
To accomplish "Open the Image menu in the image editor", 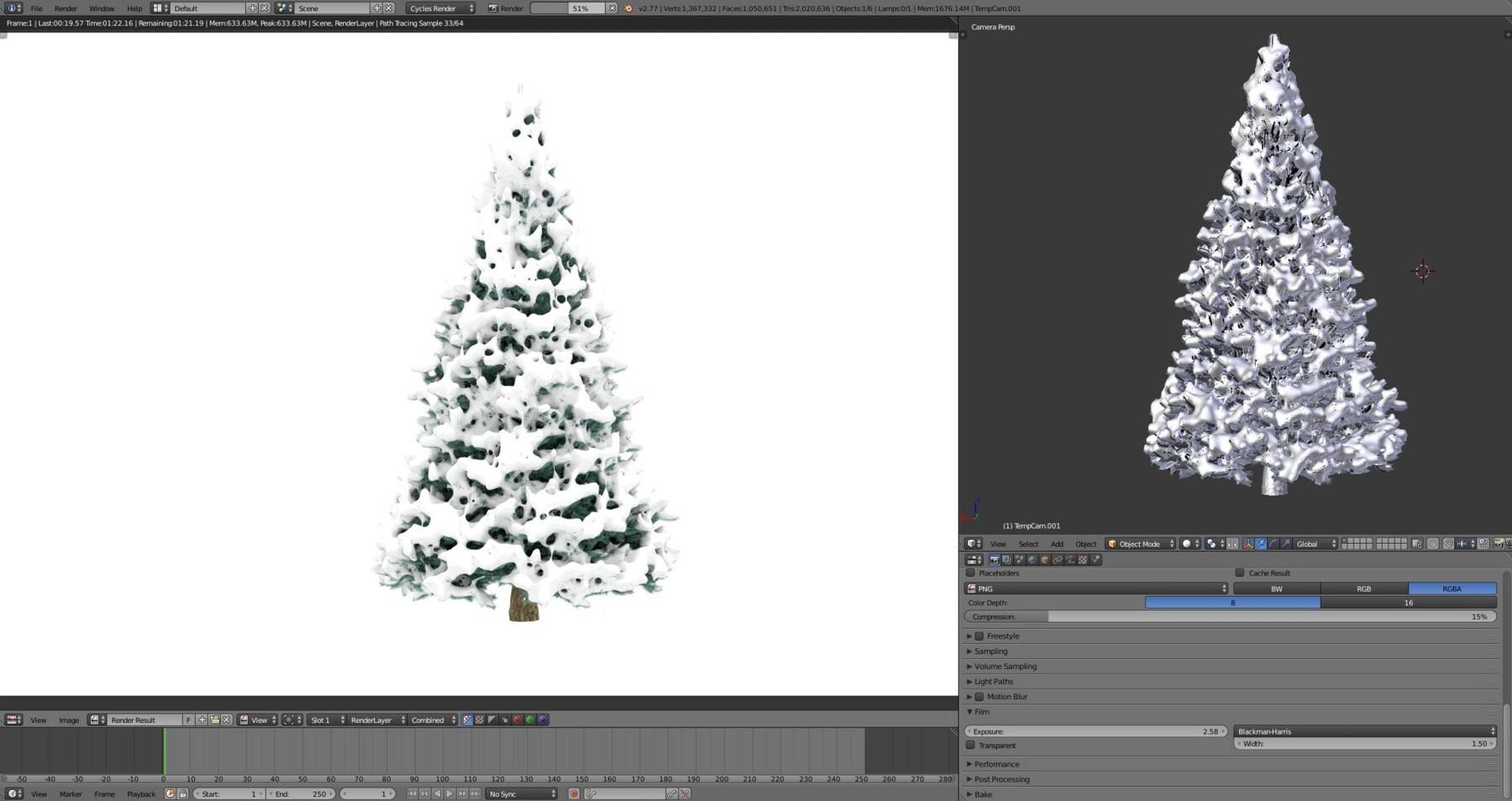I will (x=68, y=720).
